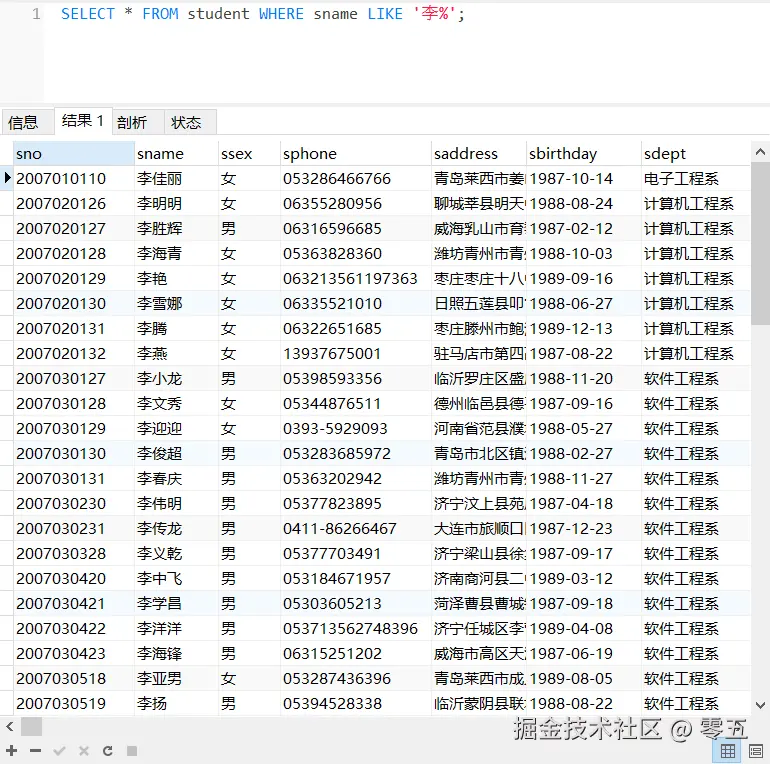Select the name cell 李佳丽

point(176,178)
